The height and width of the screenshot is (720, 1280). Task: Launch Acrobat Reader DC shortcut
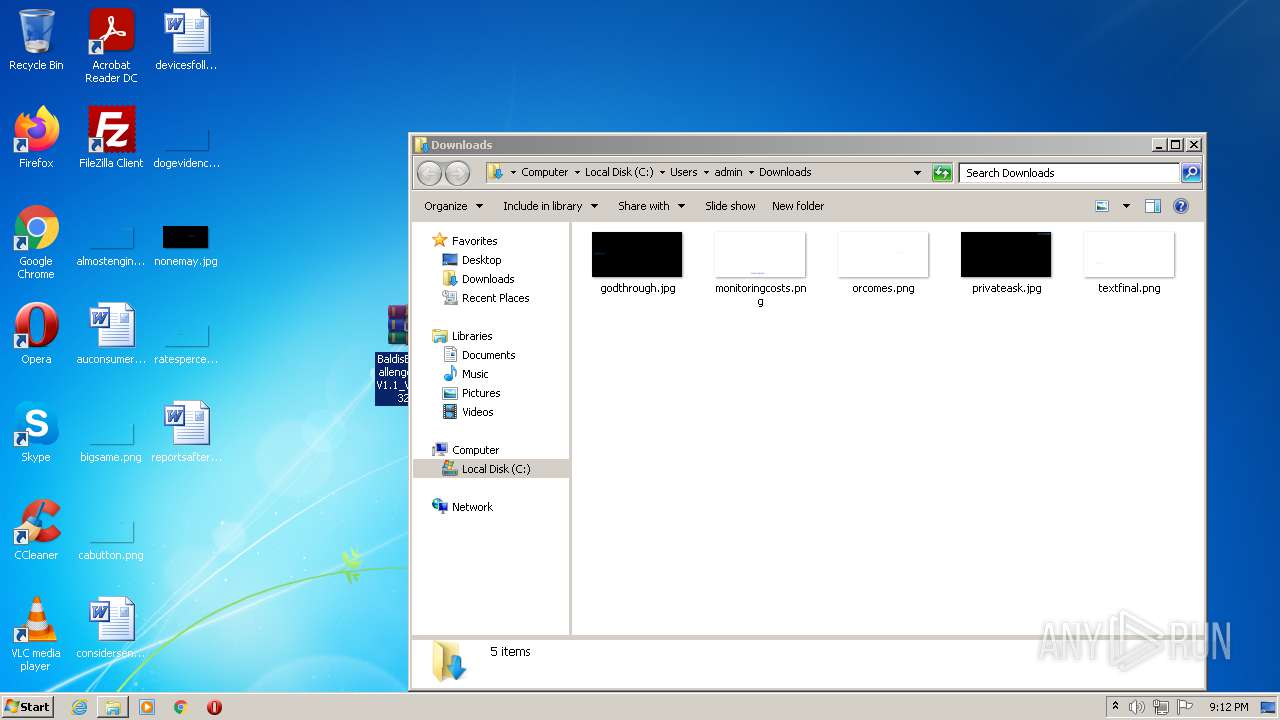pyautogui.click(x=111, y=46)
